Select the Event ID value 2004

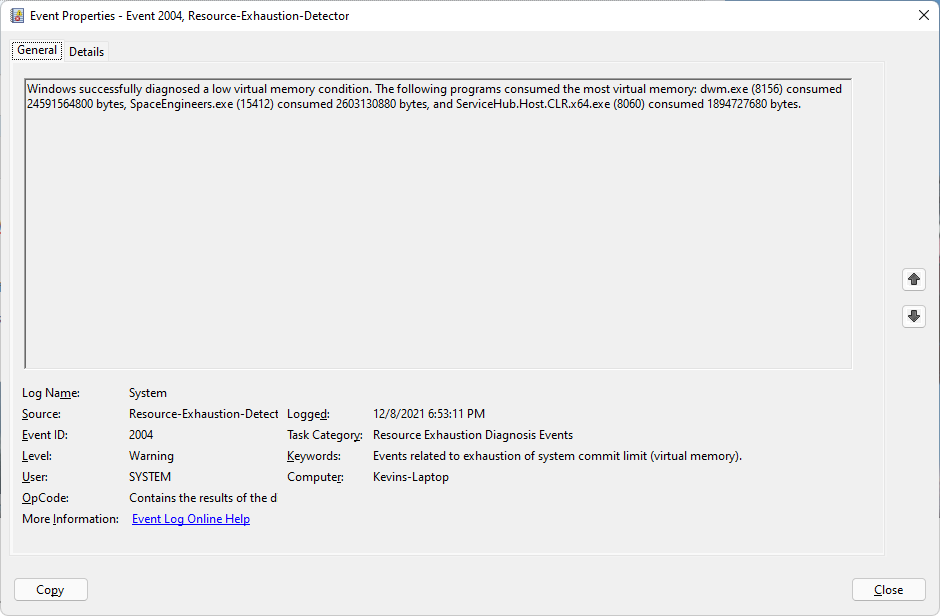point(141,435)
